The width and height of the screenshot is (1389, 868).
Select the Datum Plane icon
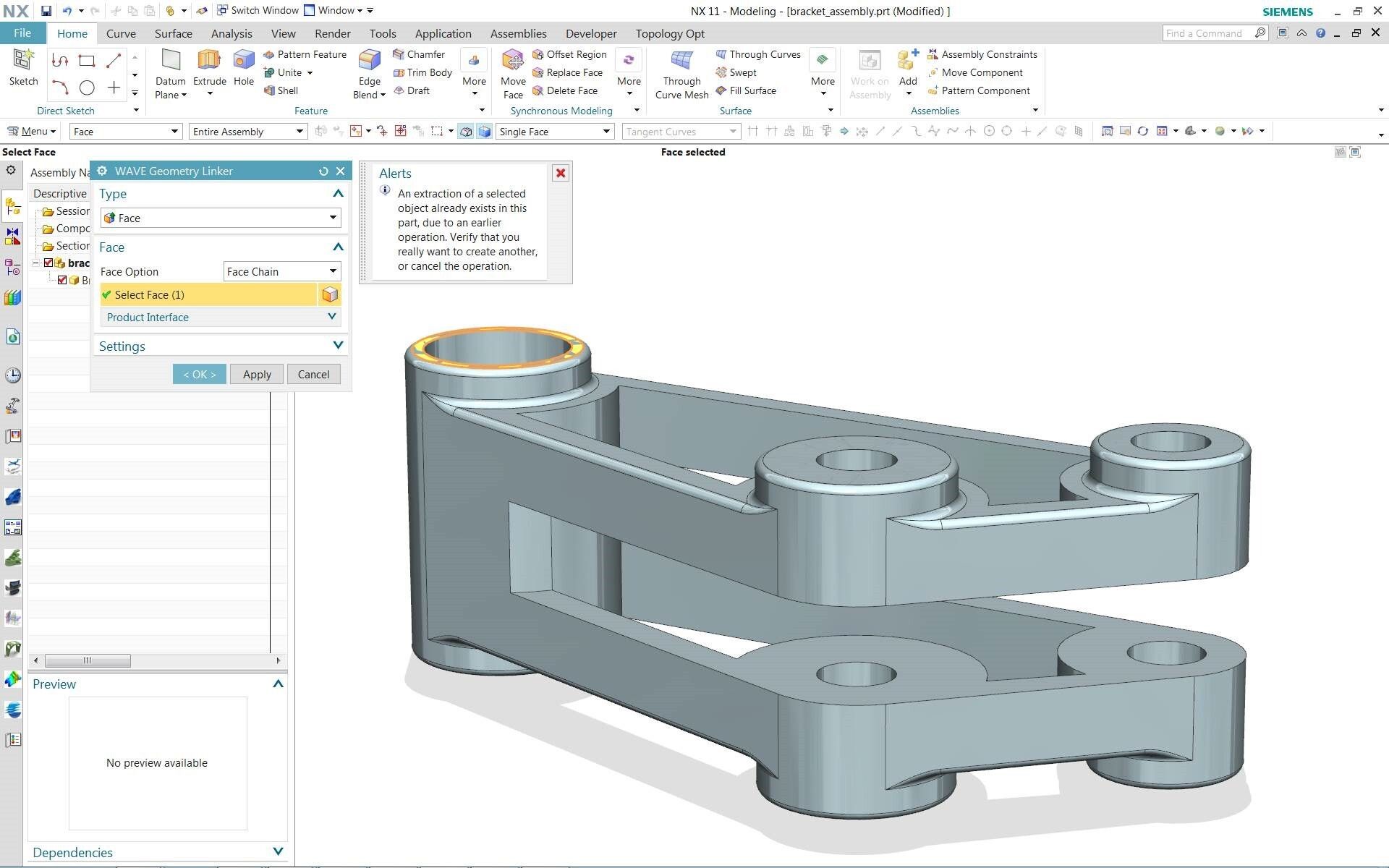tap(171, 61)
